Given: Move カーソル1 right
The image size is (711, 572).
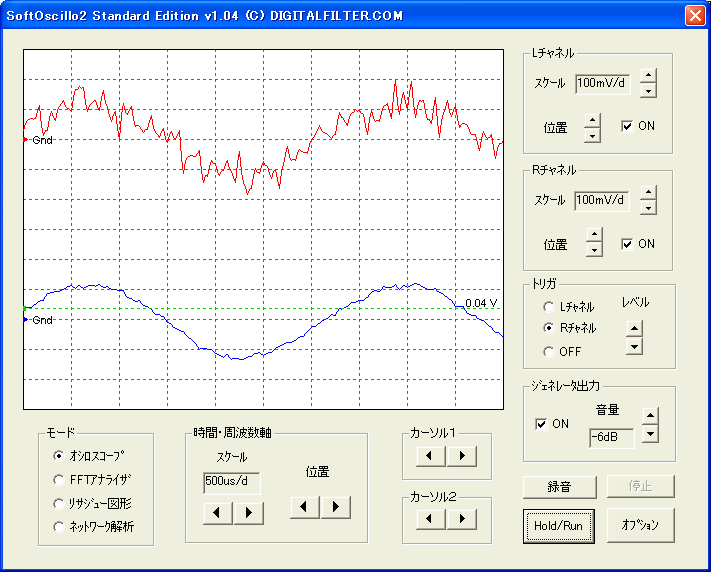Looking at the screenshot, I should 462,456.
